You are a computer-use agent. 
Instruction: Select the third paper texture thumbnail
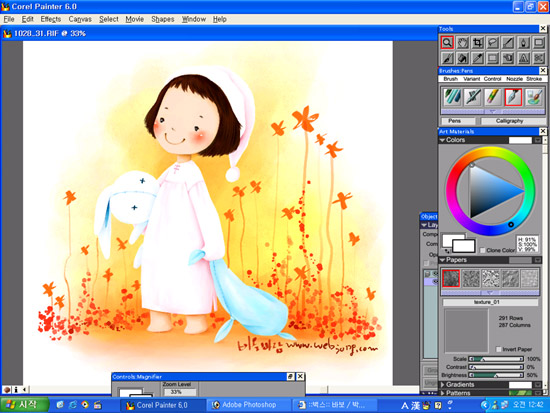(x=490, y=278)
